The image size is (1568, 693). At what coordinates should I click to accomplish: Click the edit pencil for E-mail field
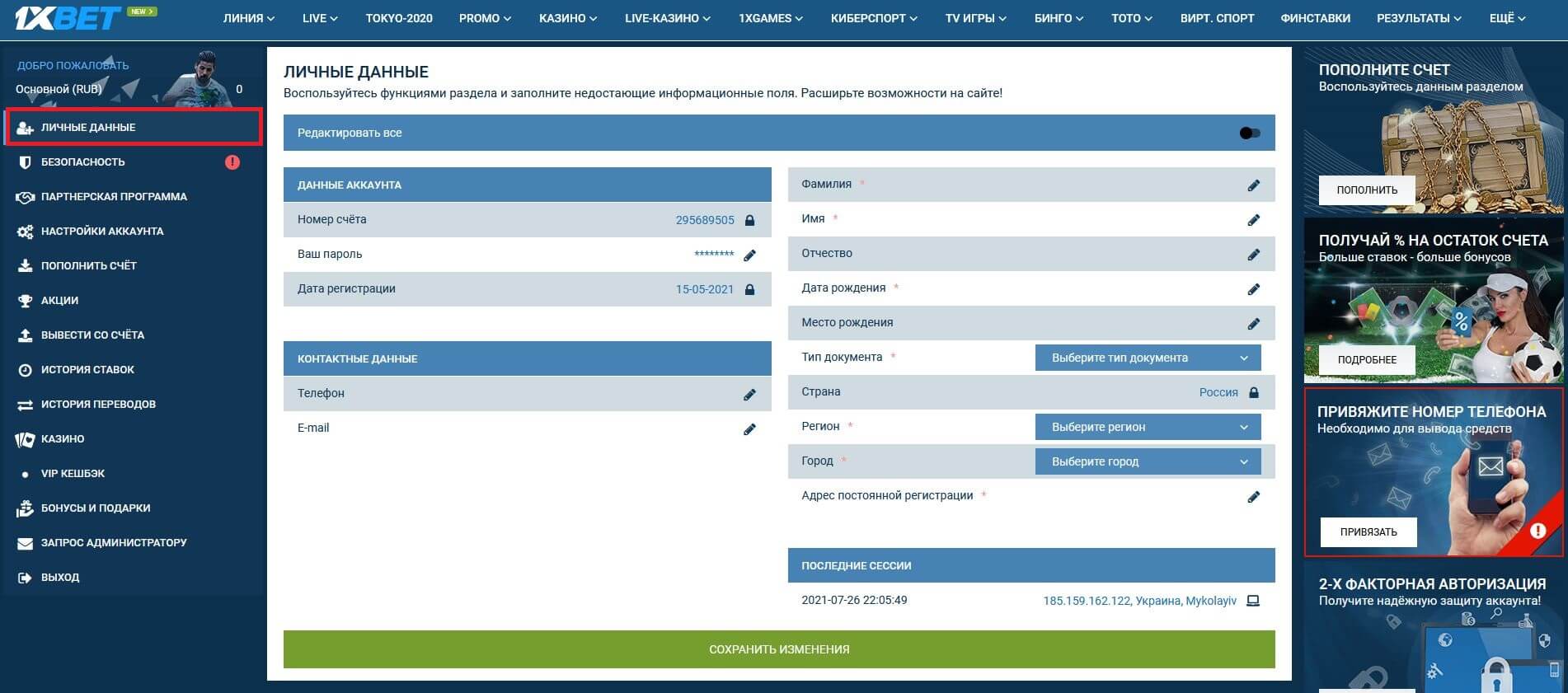[749, 429]
